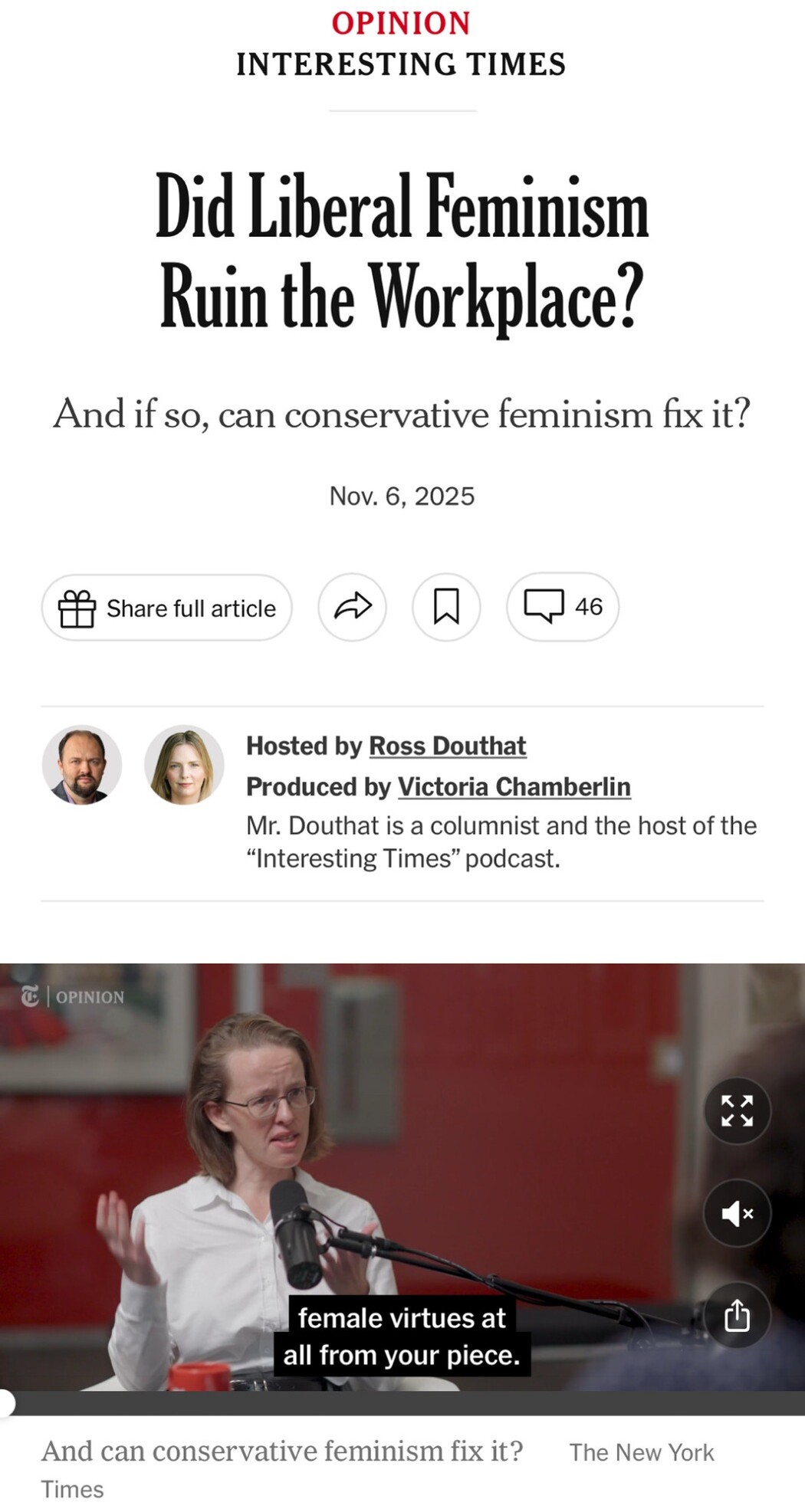Image resolution: width=805 pixels, height=1512 pixels.
Task: Expand video to fullscreen
Action: (x=737, y=1110)
